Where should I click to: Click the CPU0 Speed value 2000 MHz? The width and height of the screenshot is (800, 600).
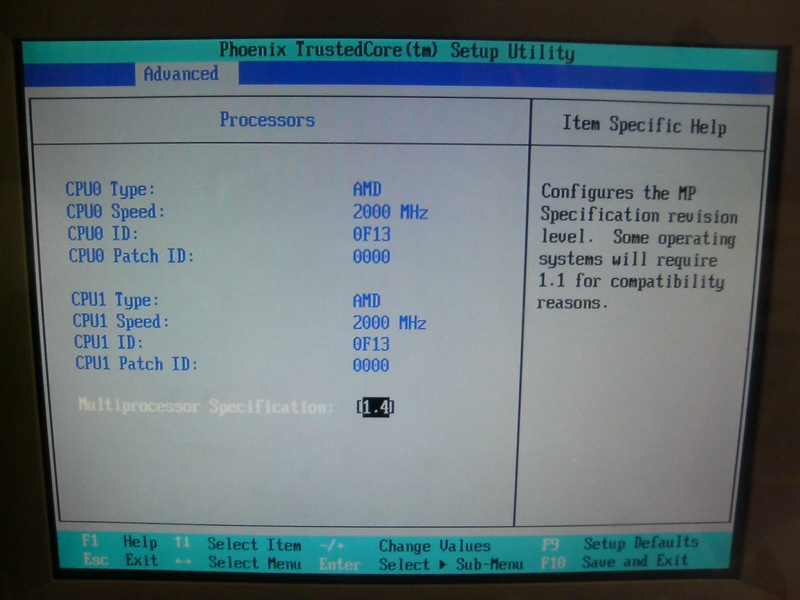pyautogui.click(x=390, y=212)
